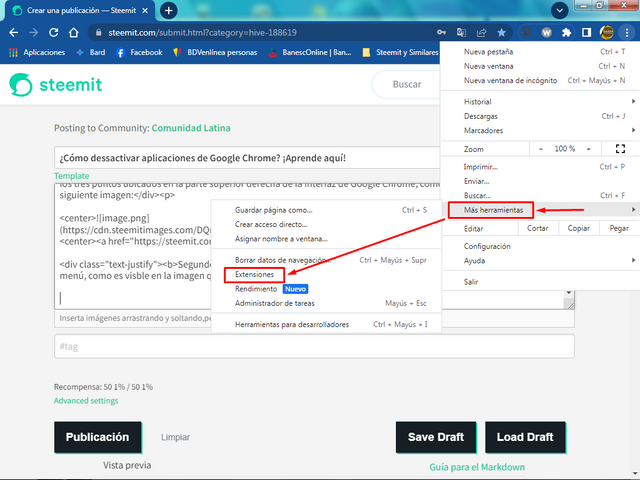Open the Aplicaciones bookmark
This screenshot has height=480, width=640.
[x=37, y=52]
